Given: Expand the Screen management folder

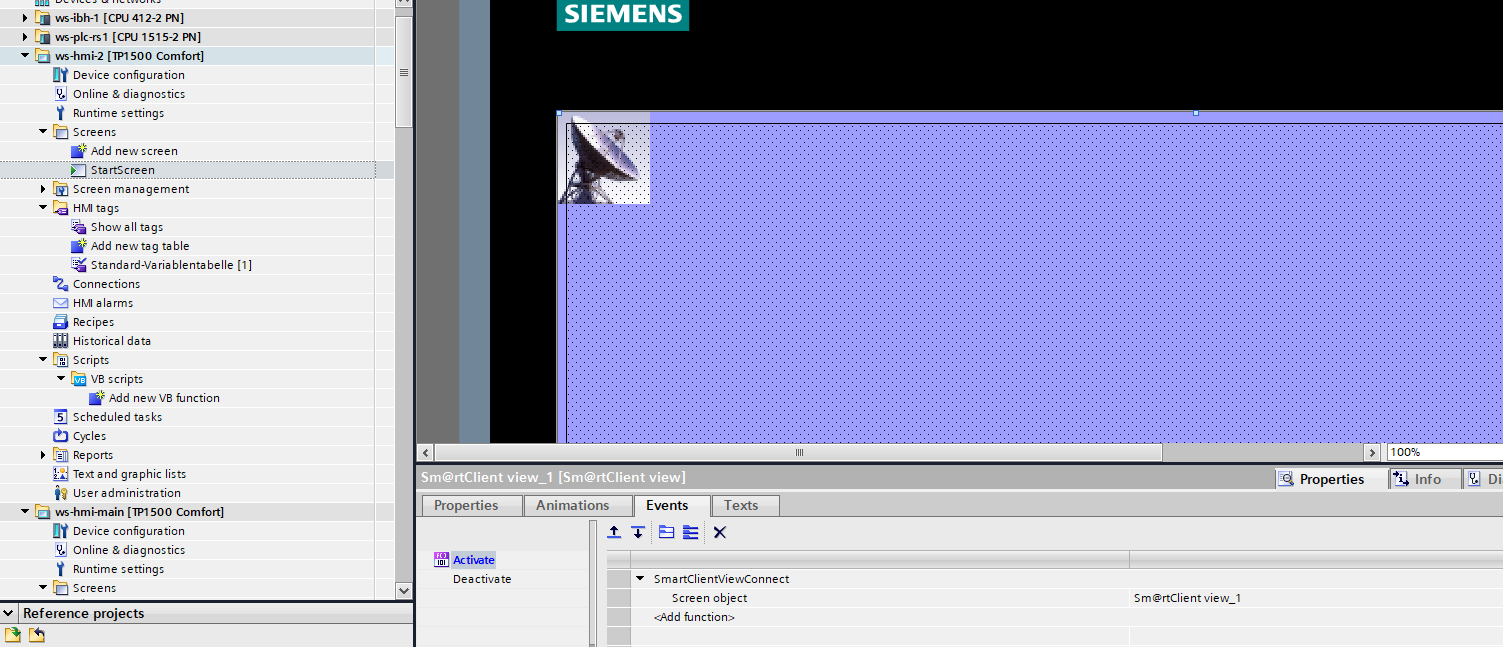Looking at the screenshot, I should click(43, 189).
